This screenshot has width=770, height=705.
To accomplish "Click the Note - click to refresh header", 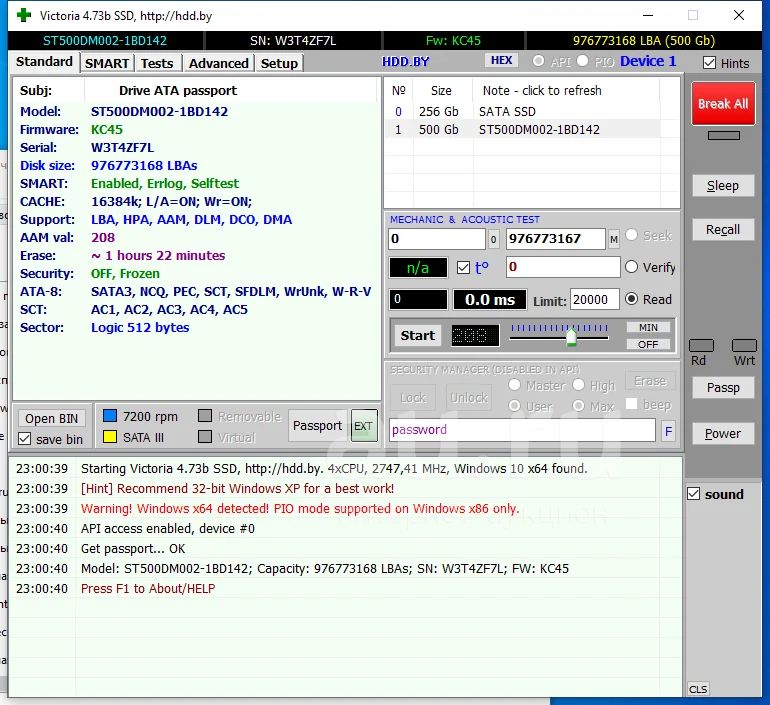I will pyautogui.click(x=542, y=90).
